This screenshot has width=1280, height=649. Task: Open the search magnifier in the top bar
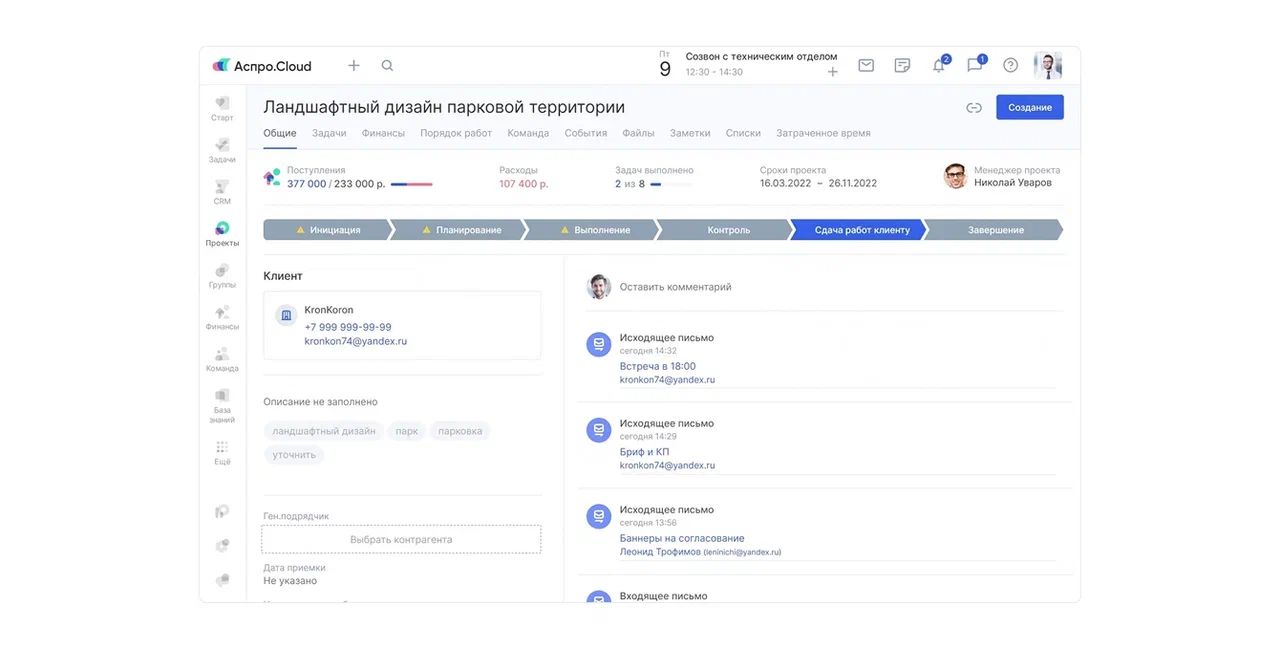[x=387, y=66]
